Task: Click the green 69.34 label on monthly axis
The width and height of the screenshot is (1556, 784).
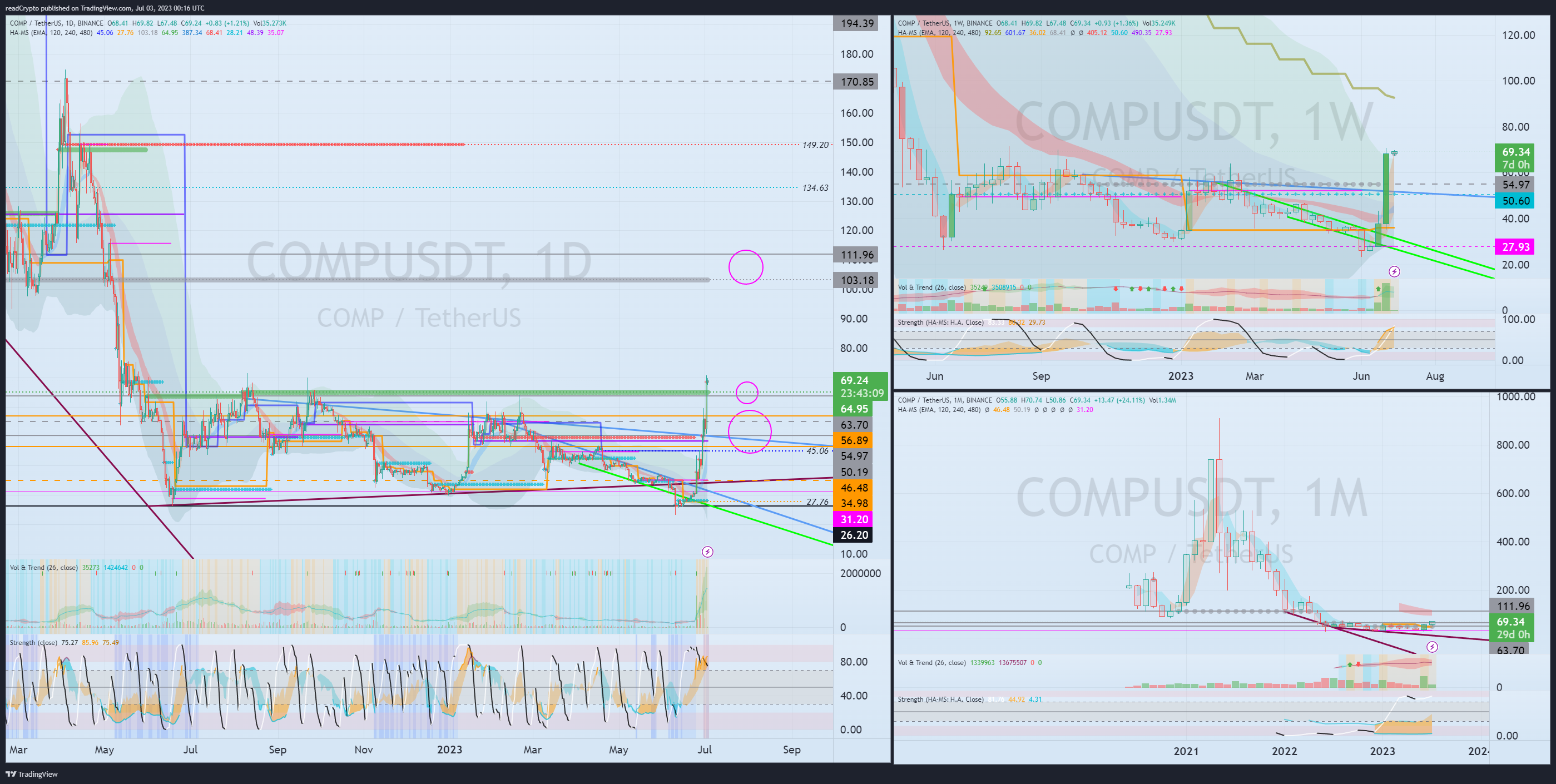Action: [1513, 628]
